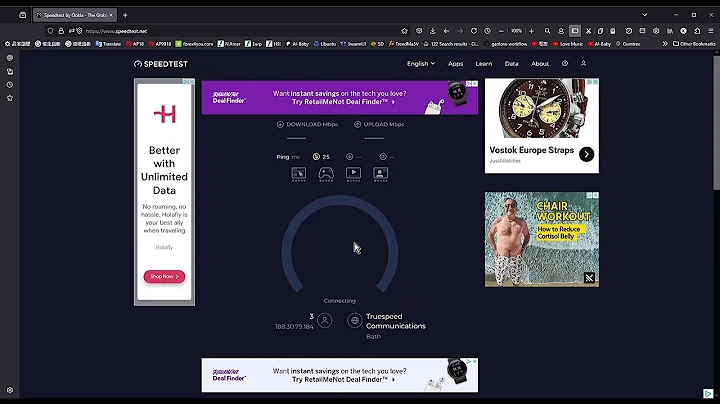Close the bottom banner ad
This screenshot has height=404, width=720.
point(475,361)
